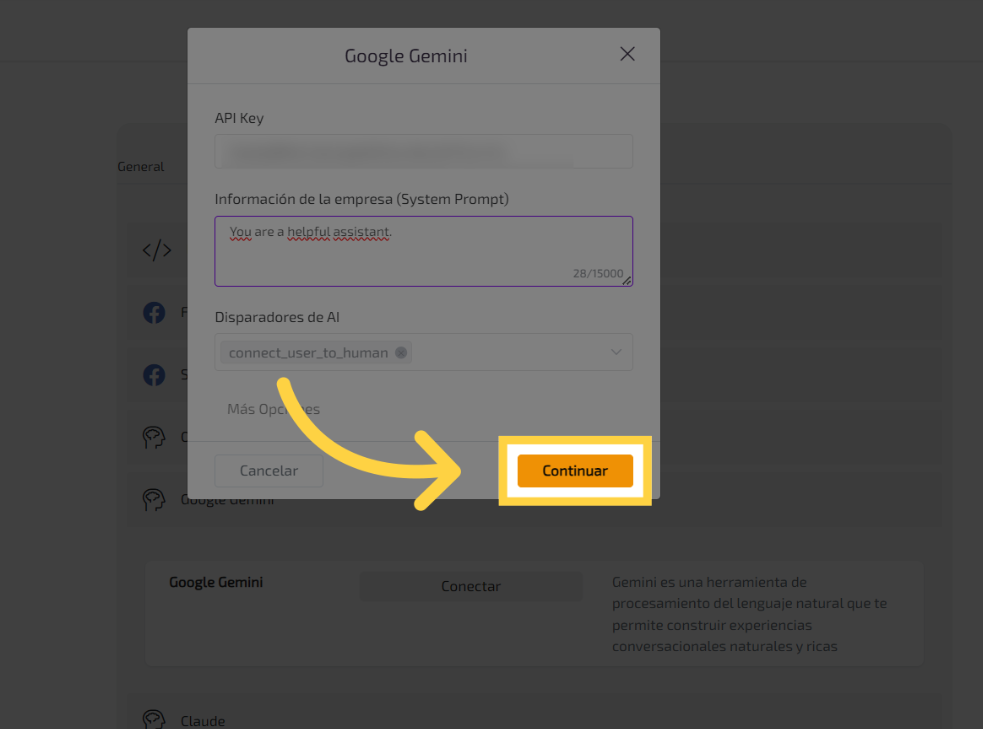983x729 pixels.
Task: Switch to the General tab
Action: tap(141, 167)
